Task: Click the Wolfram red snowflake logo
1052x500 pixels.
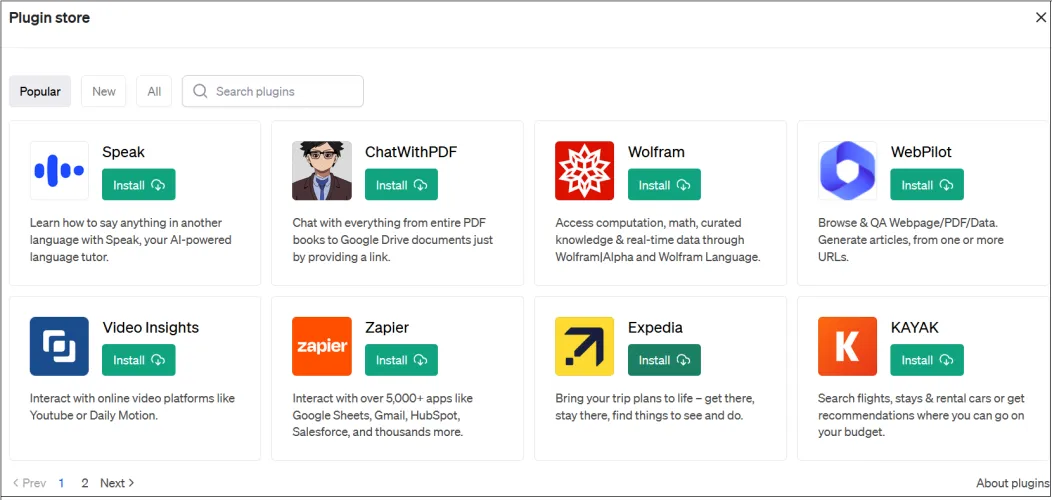Action: 585,171
